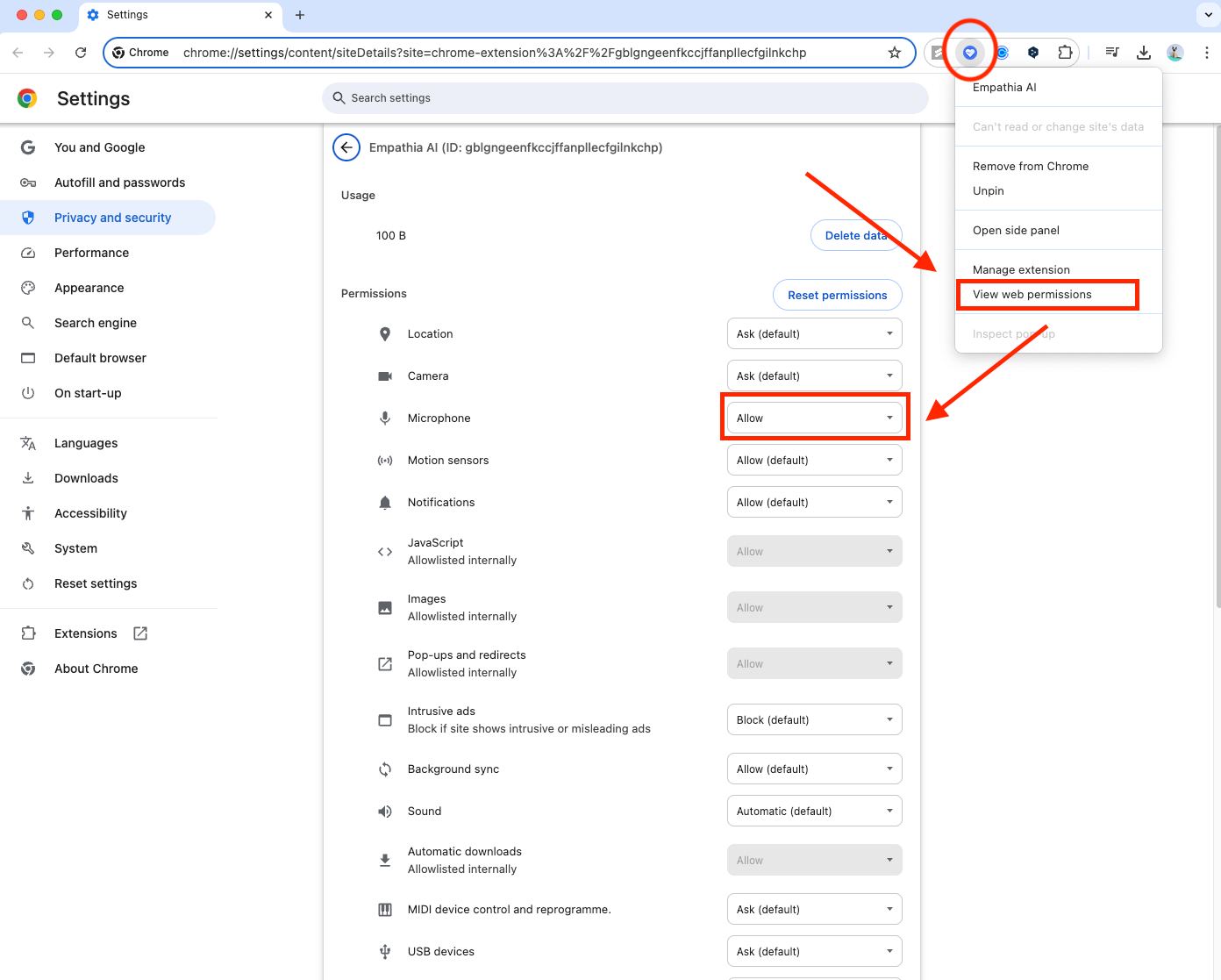Click the USB devices icon
The image size is (1221, 980).
[x=385, y=952]
